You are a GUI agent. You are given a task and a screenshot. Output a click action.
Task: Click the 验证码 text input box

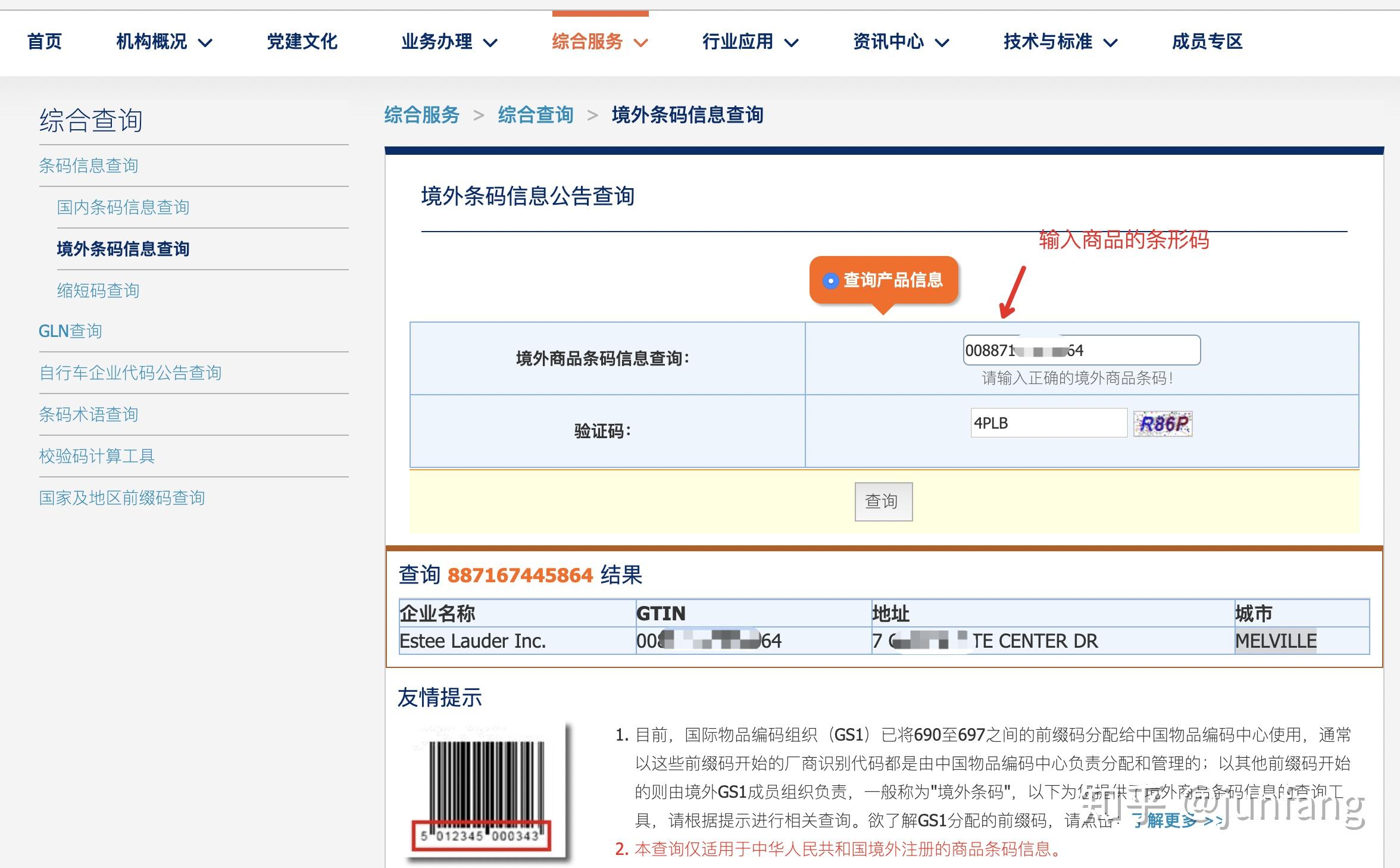pos(1049,423)
